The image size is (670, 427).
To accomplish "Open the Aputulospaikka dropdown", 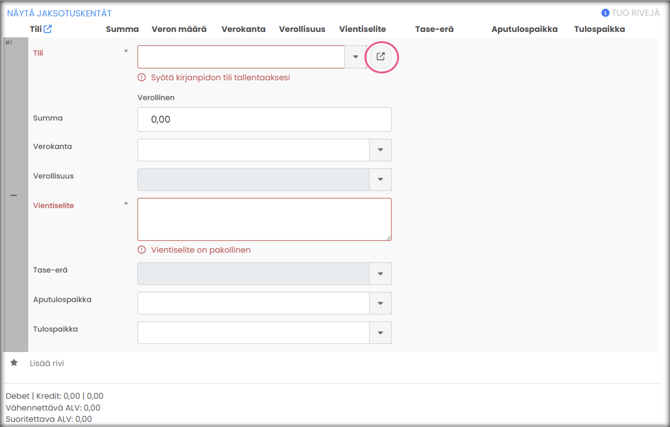I will pyautogui.click(x=380, y=303).
